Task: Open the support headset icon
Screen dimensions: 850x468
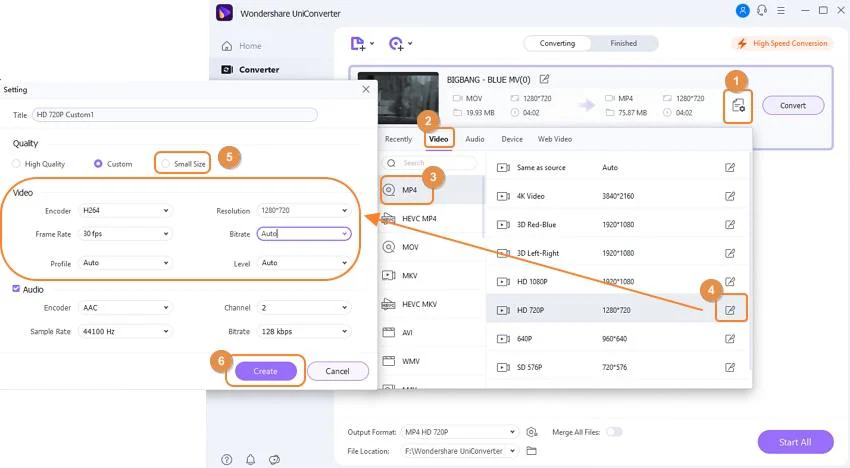Action: click(762, 10)
